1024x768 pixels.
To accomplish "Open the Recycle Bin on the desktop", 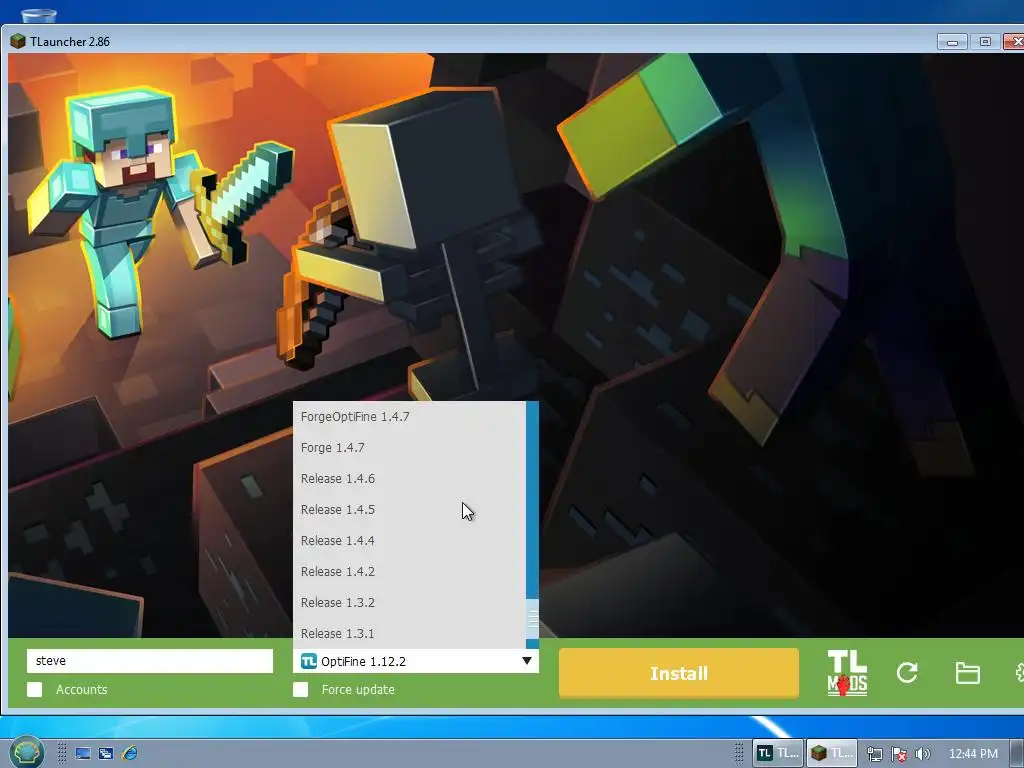I will coord(39,16).
